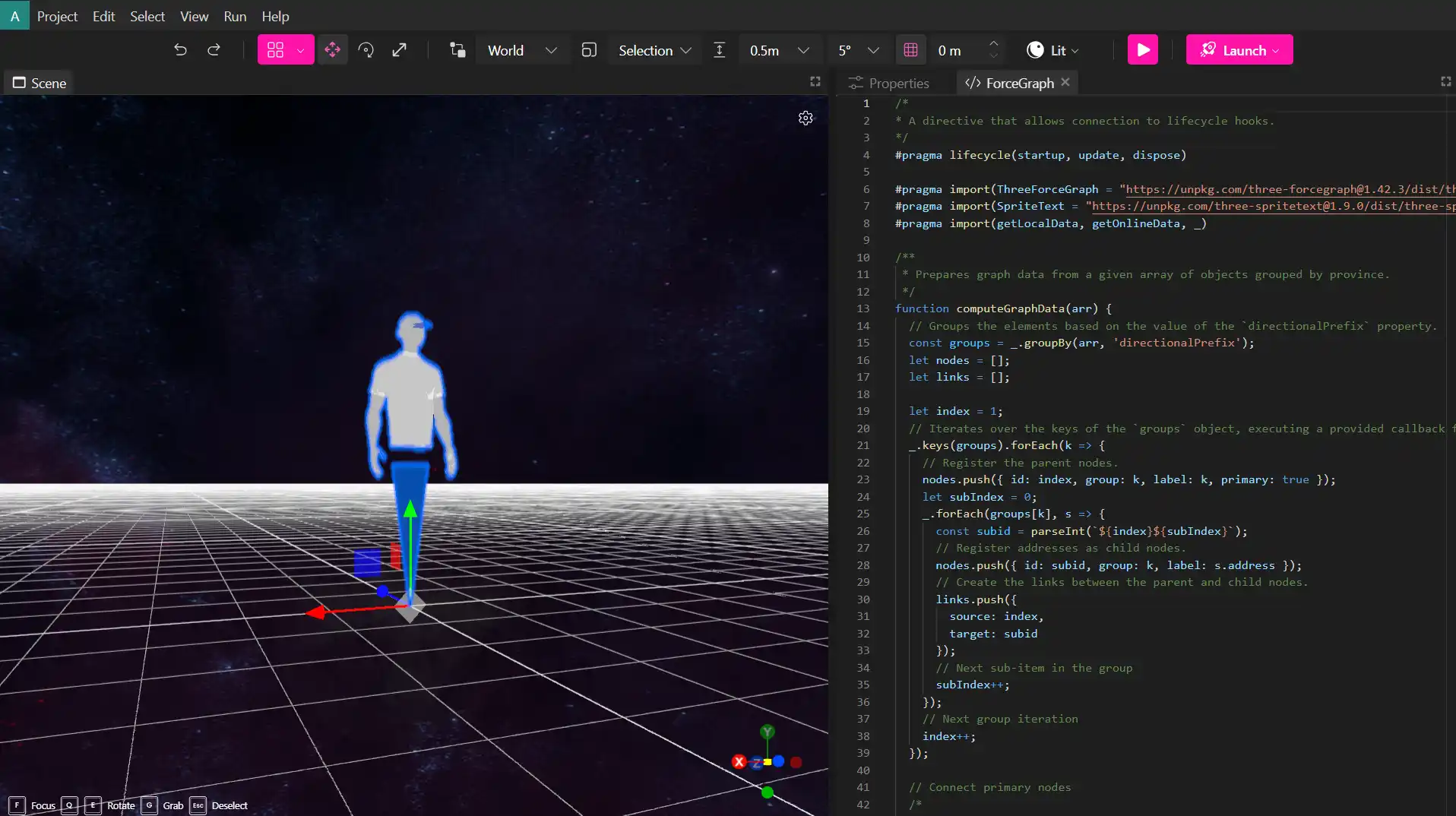Click the undo arrow icon
This screenshot has width=1456, height=816.
coord(180,50)
